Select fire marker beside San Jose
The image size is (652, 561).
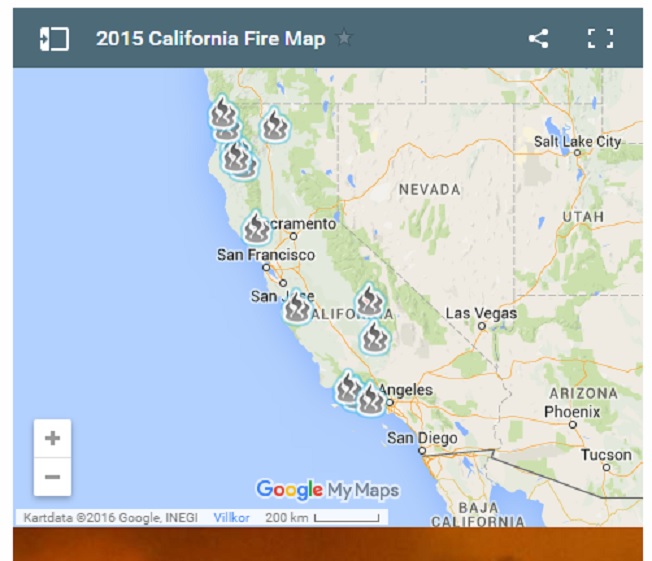(296, 308)
